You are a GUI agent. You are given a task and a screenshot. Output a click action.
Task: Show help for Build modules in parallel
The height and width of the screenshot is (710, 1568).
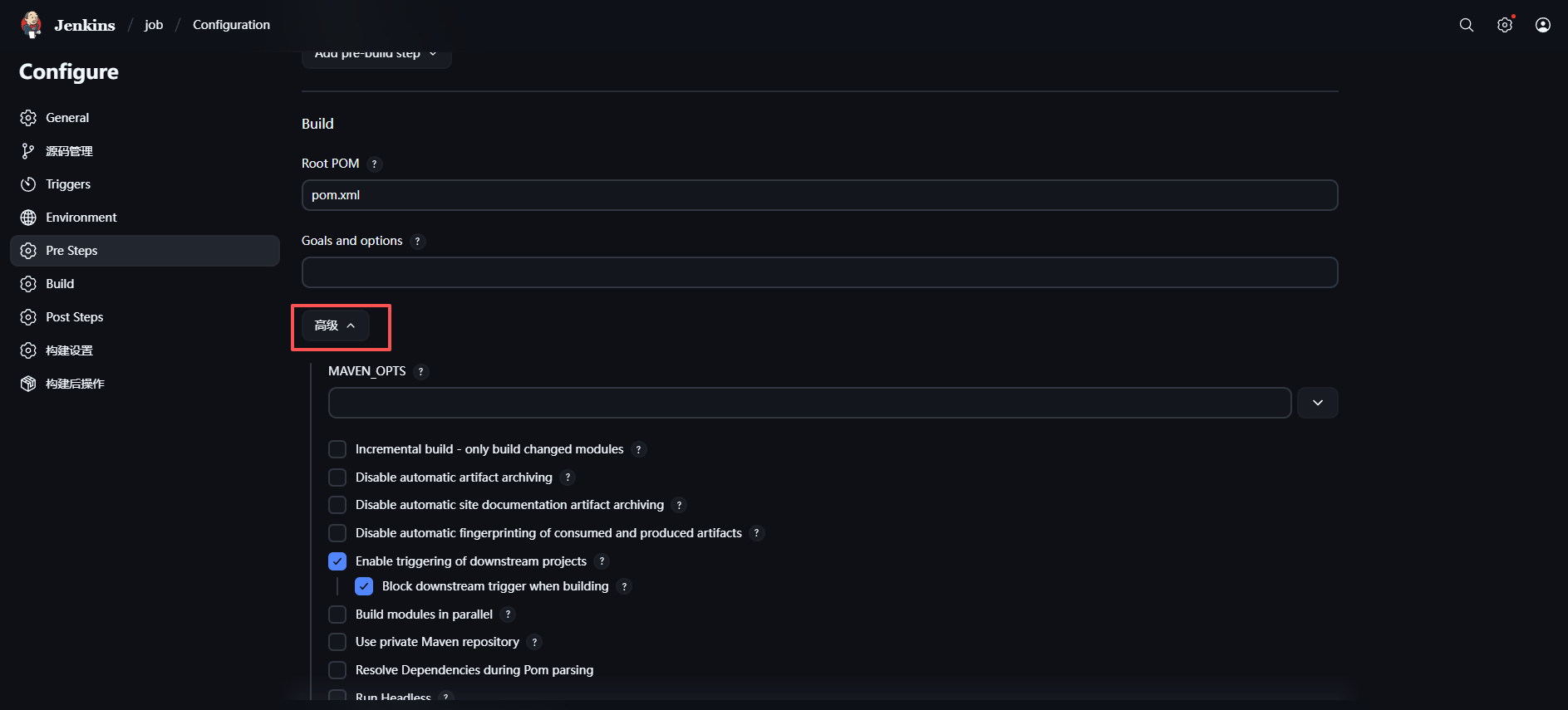508,615
